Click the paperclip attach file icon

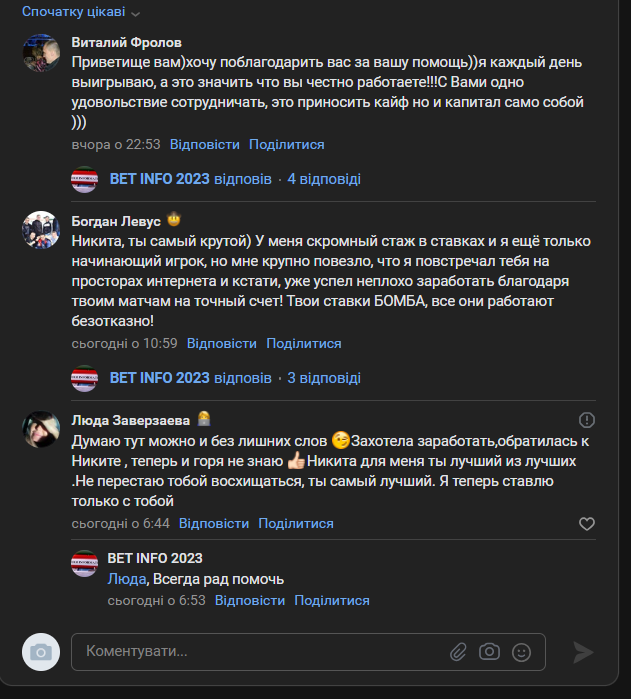click(x=458, y=652)
